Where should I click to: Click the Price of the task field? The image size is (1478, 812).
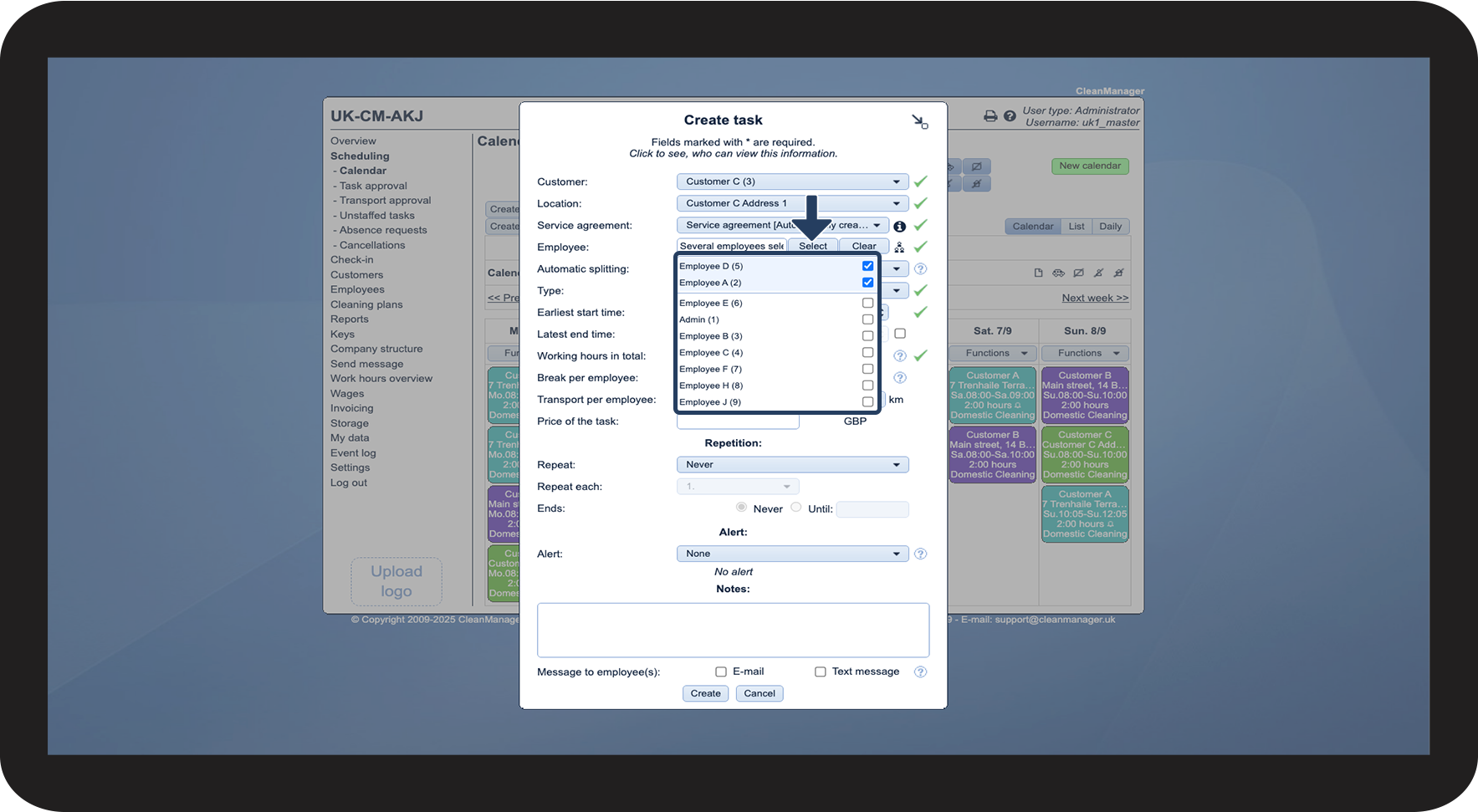tap(738, 421)
